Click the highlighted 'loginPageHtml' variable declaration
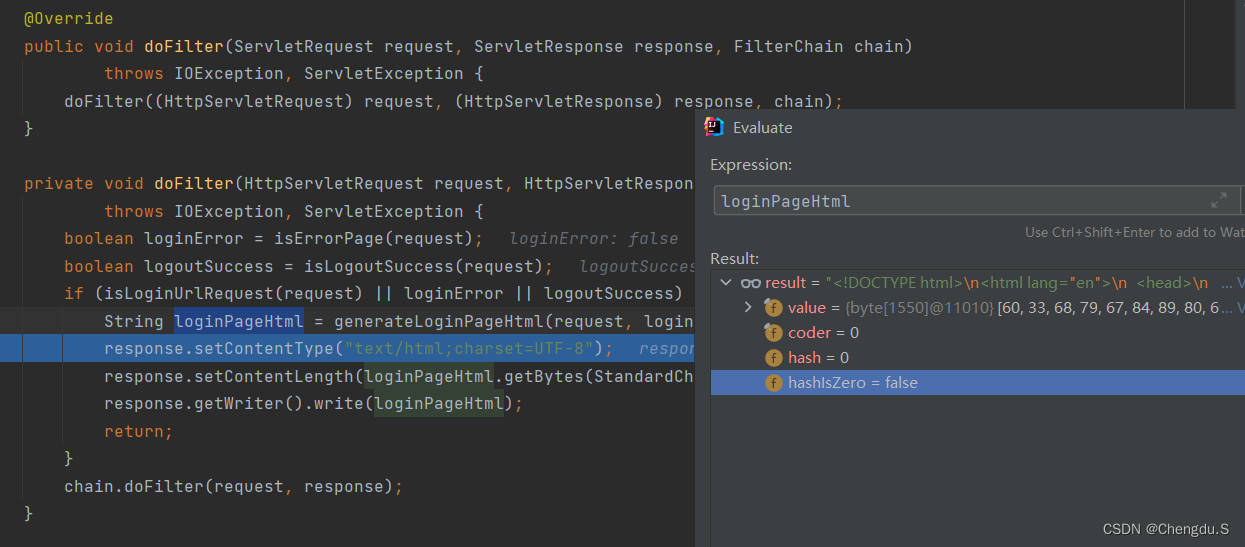 pos(239,321)
